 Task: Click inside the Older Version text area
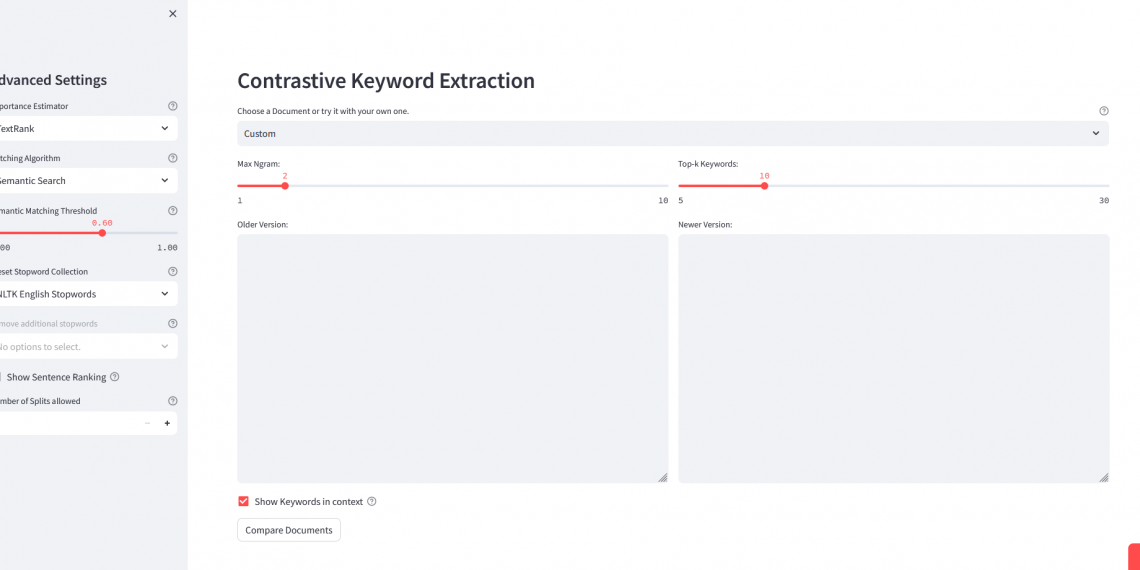point(452,358)
